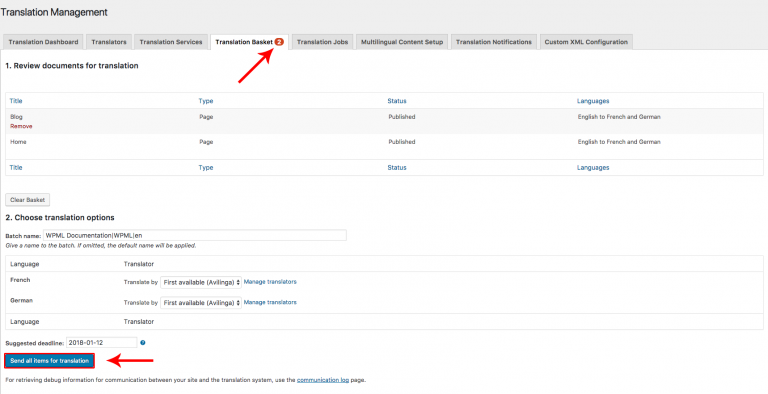Screen dimensions: 768x394
Task: Click the Suggested deadline date field
Action: tap(101, 343)
